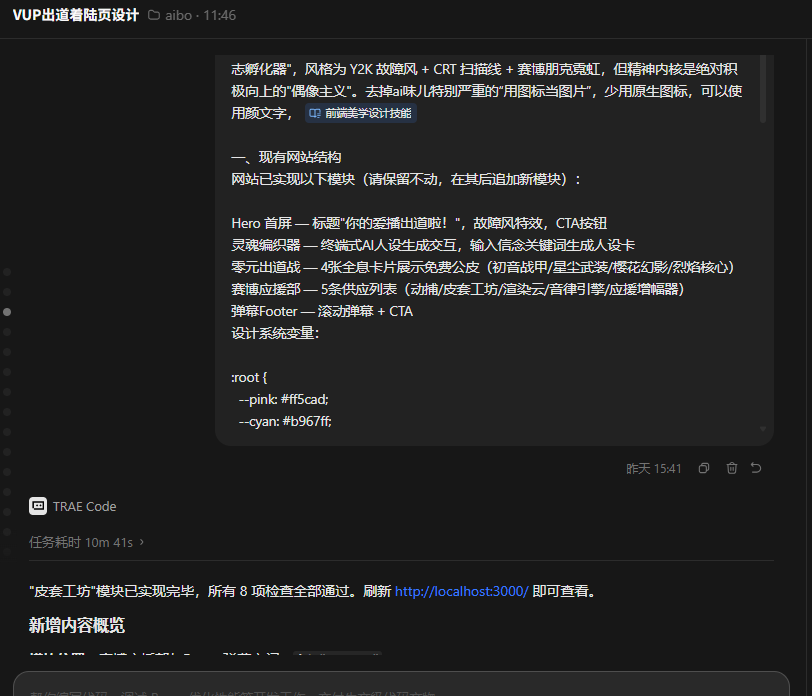This screenshot has width=812, height=696.
Task: Select the highlighted dot in left conversation timeline
Action: [7, 312]
